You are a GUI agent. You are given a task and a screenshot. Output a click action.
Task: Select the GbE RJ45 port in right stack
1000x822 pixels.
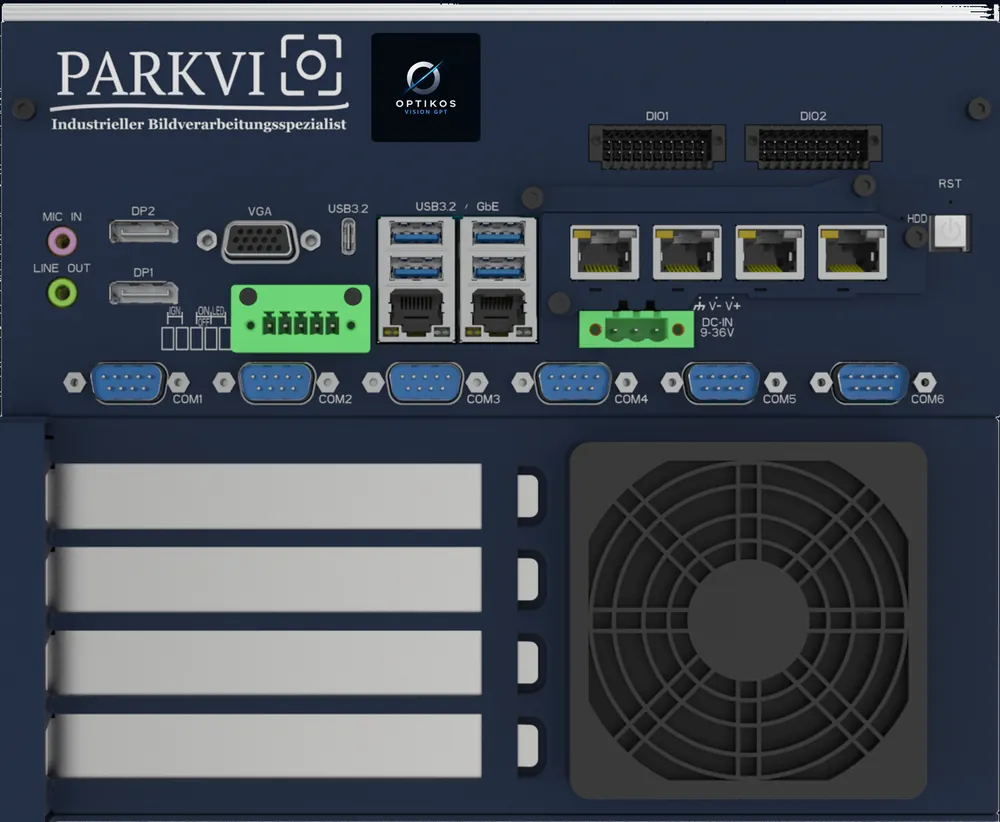[499, 312]
